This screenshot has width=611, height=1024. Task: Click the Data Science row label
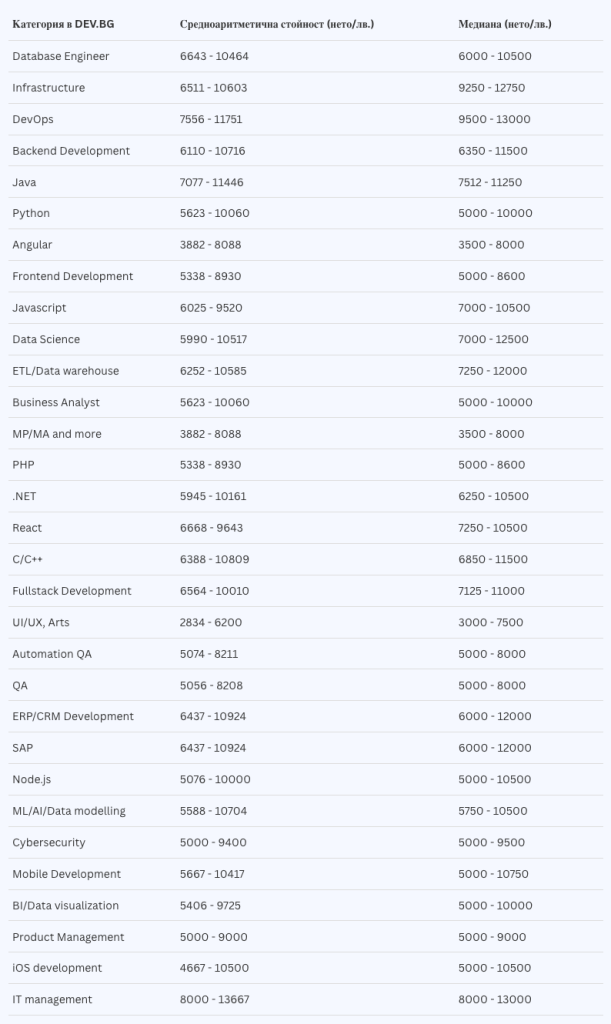(x=46, y=339)
